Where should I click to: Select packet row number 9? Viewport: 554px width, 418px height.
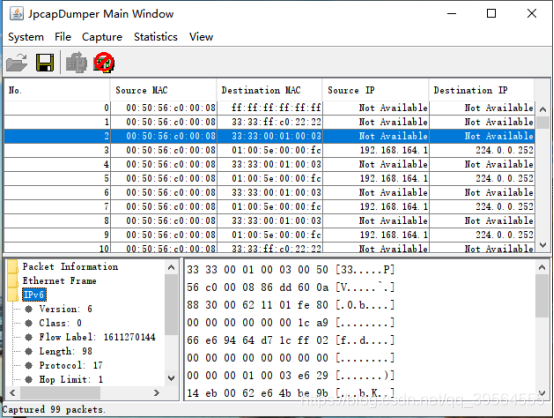tap(269, 235)
